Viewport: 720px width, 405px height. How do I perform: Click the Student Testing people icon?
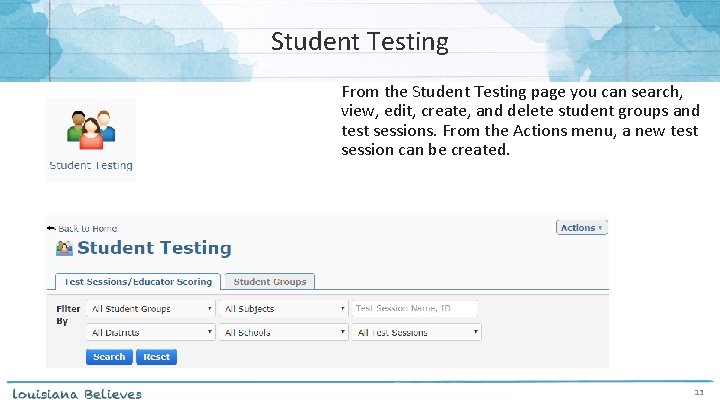point(91,130)
